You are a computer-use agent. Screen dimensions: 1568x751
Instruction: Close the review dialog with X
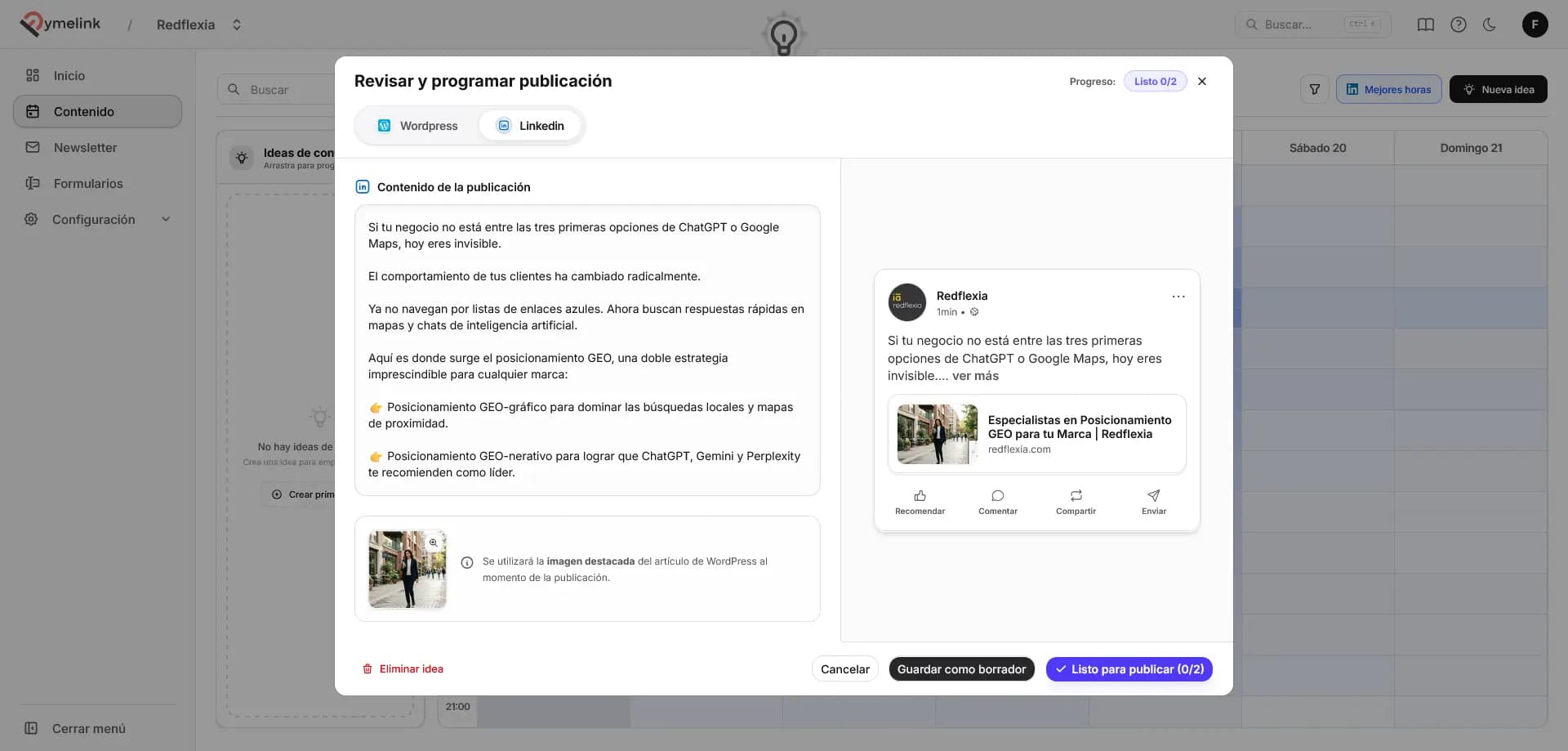point(1201,81)
